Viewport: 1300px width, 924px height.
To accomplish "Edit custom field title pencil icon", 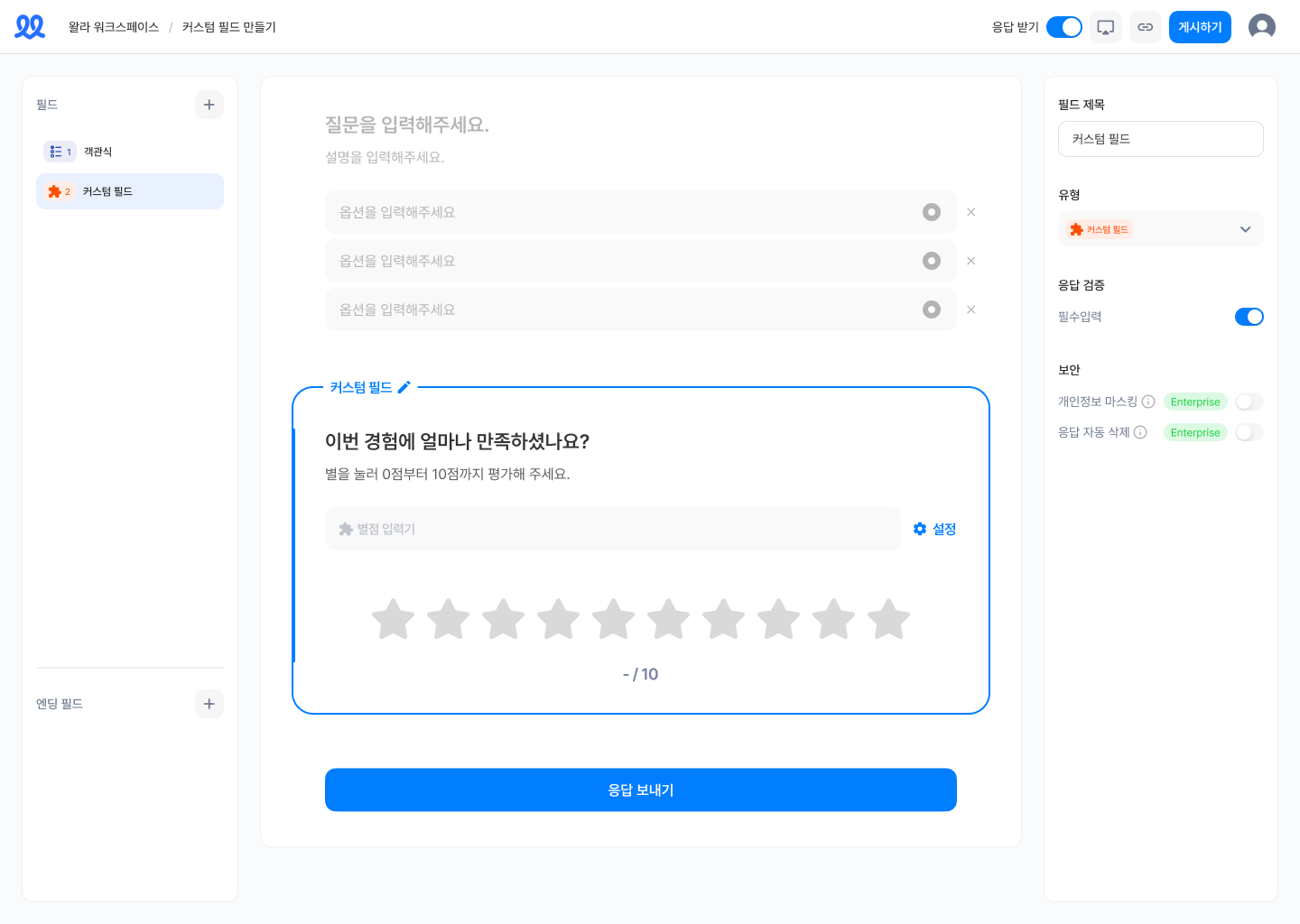I will (404, 387).
